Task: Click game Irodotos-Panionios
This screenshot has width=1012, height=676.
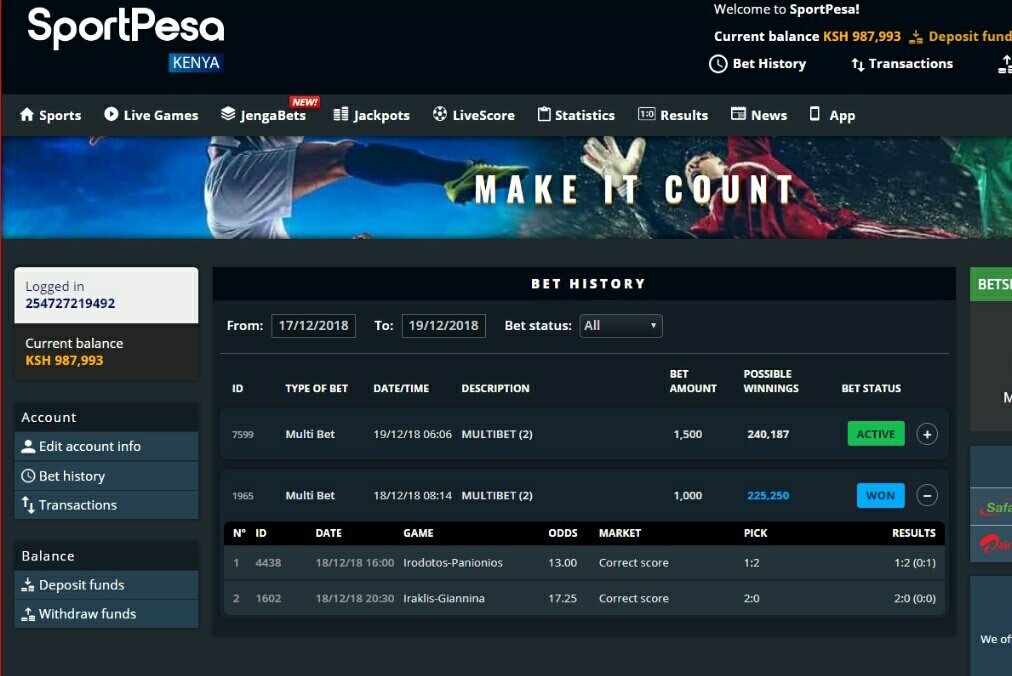Action: click(x=452, y=562)
